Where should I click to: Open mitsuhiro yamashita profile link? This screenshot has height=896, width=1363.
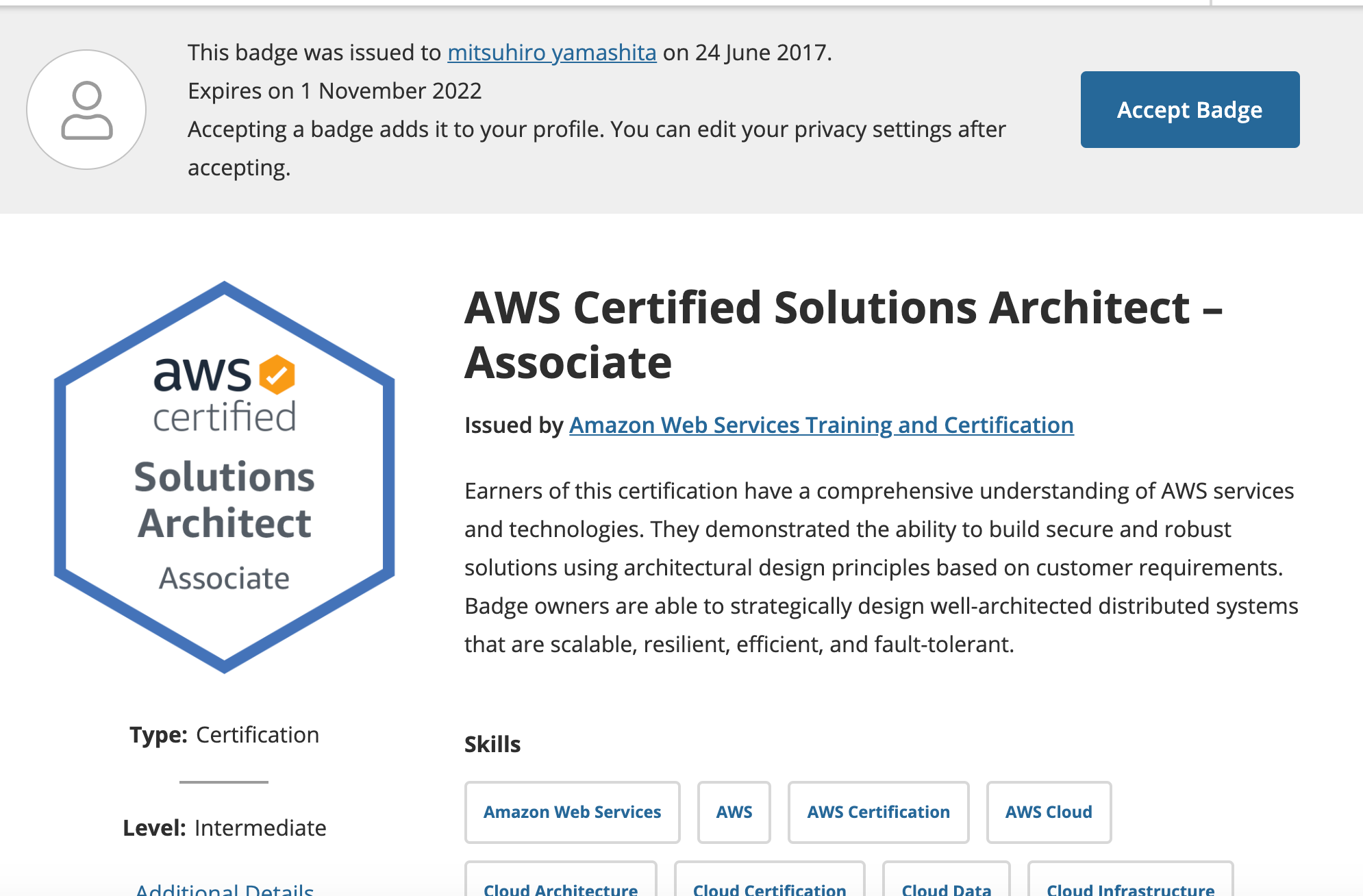coord(552,53)
